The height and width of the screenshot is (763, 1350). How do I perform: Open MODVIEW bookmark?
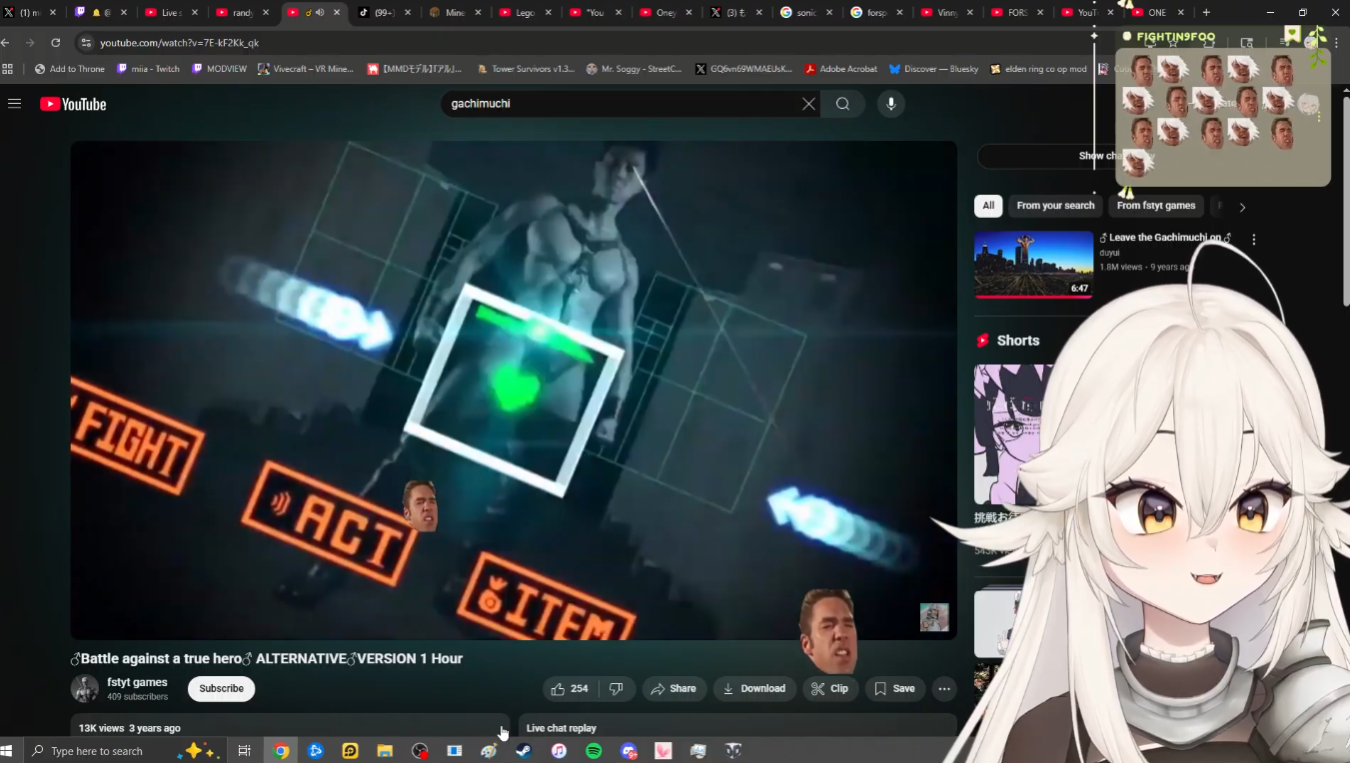[219, 69]
